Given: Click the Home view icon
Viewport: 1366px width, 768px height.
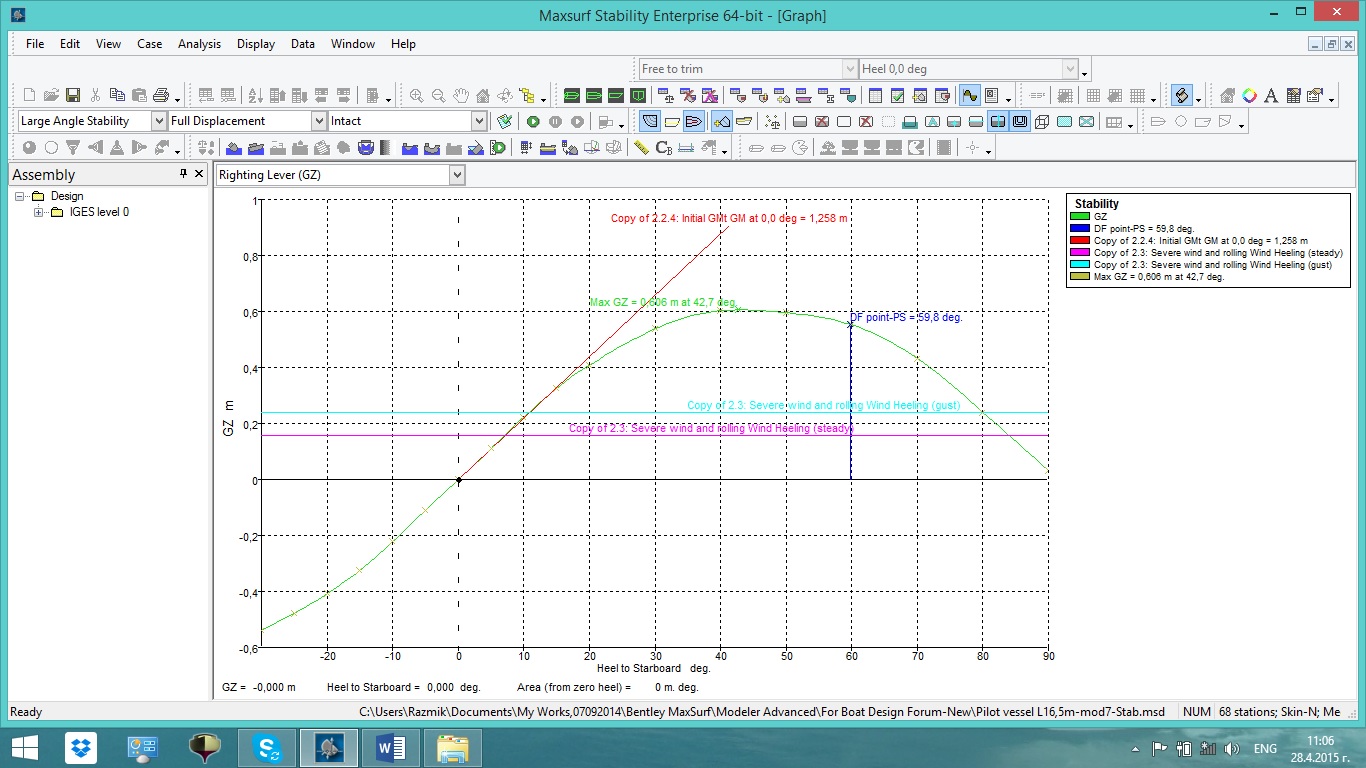Looking at the screenshot, I should pyautogui.click(x=483, y=96).
